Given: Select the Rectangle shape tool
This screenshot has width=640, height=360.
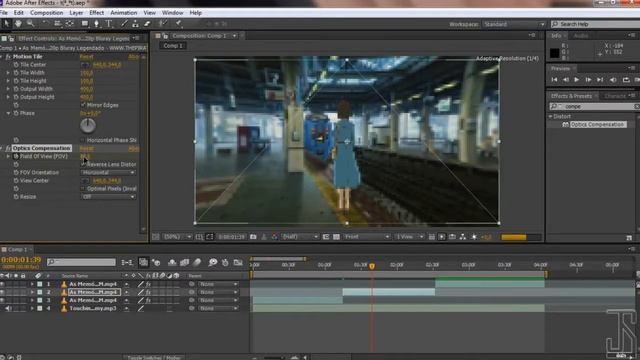Looking at the screenshot, I should (x=84, y=24).
